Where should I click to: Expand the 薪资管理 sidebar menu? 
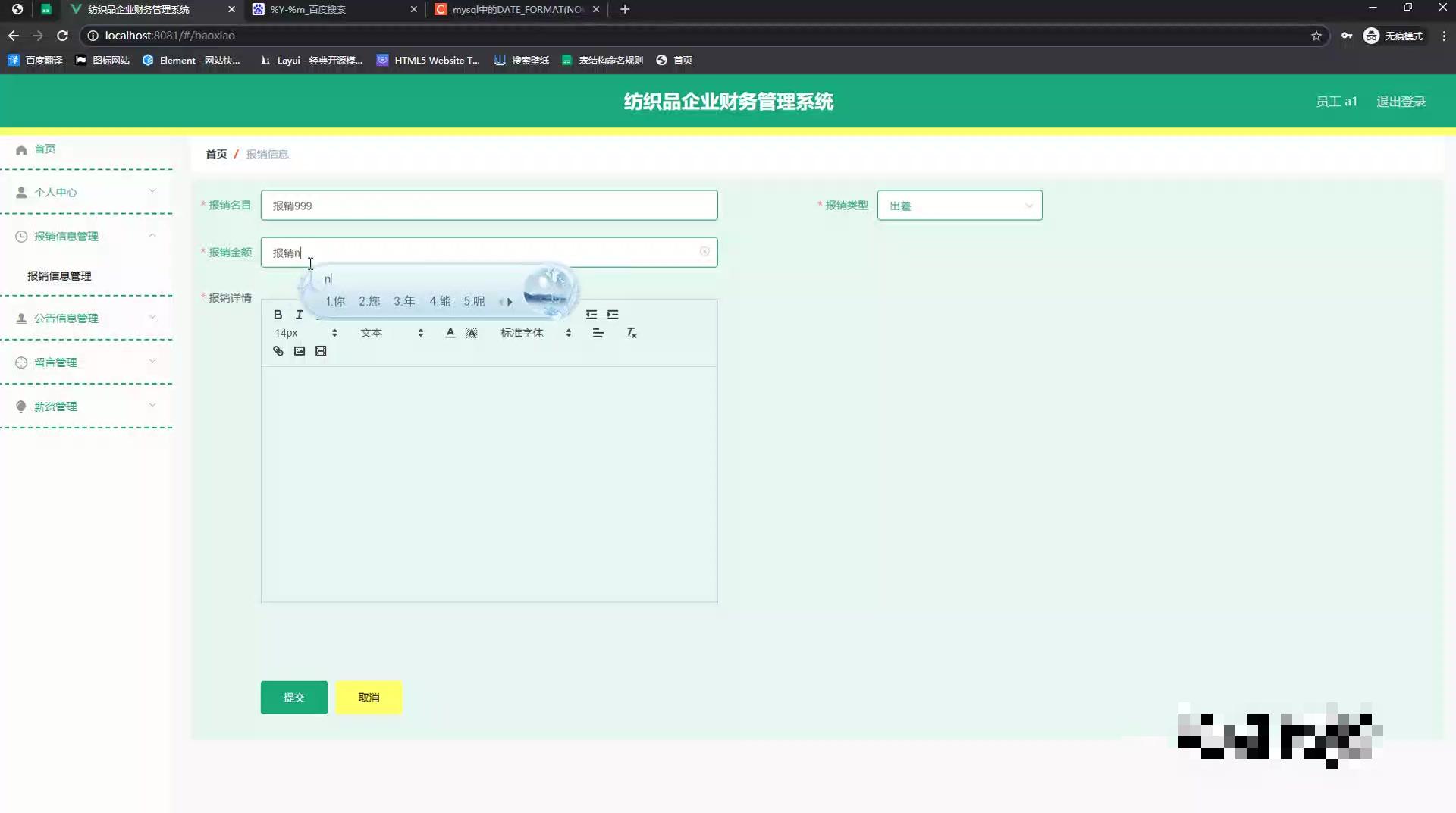[152, 406]
